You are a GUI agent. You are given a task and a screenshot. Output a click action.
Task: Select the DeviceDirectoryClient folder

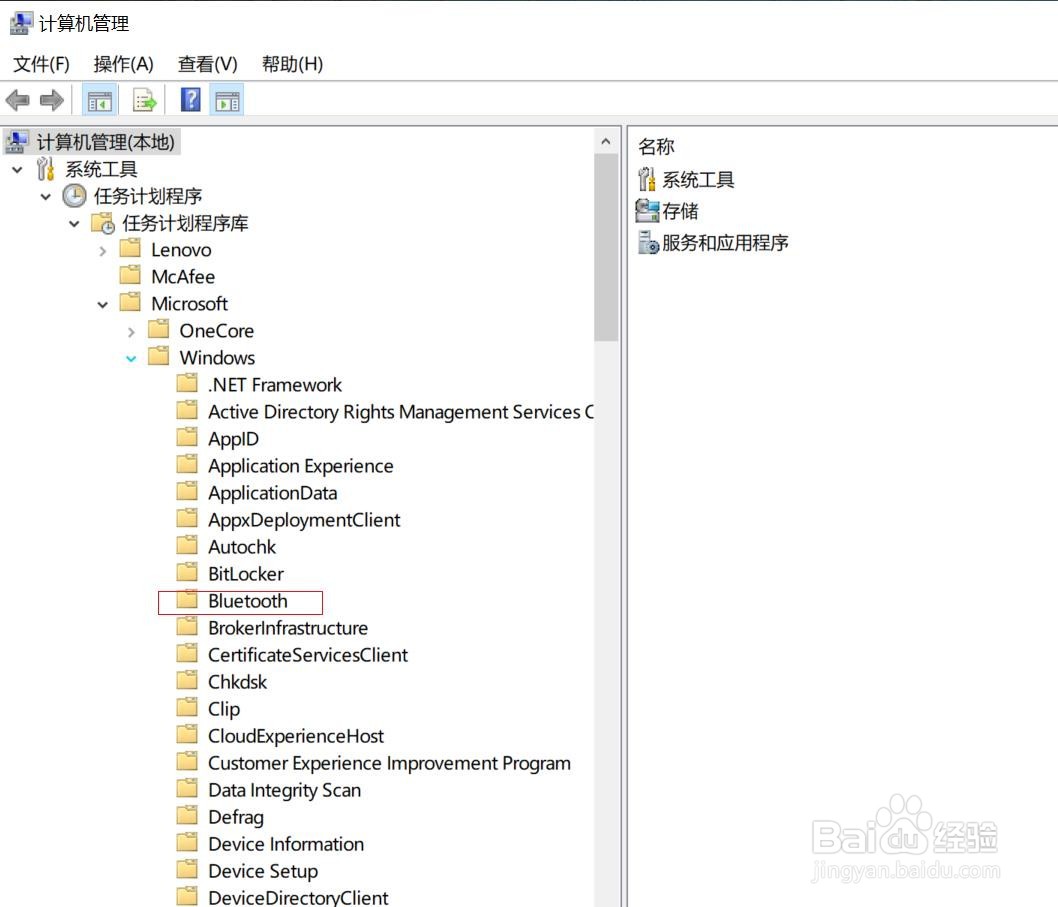point(298,898)
